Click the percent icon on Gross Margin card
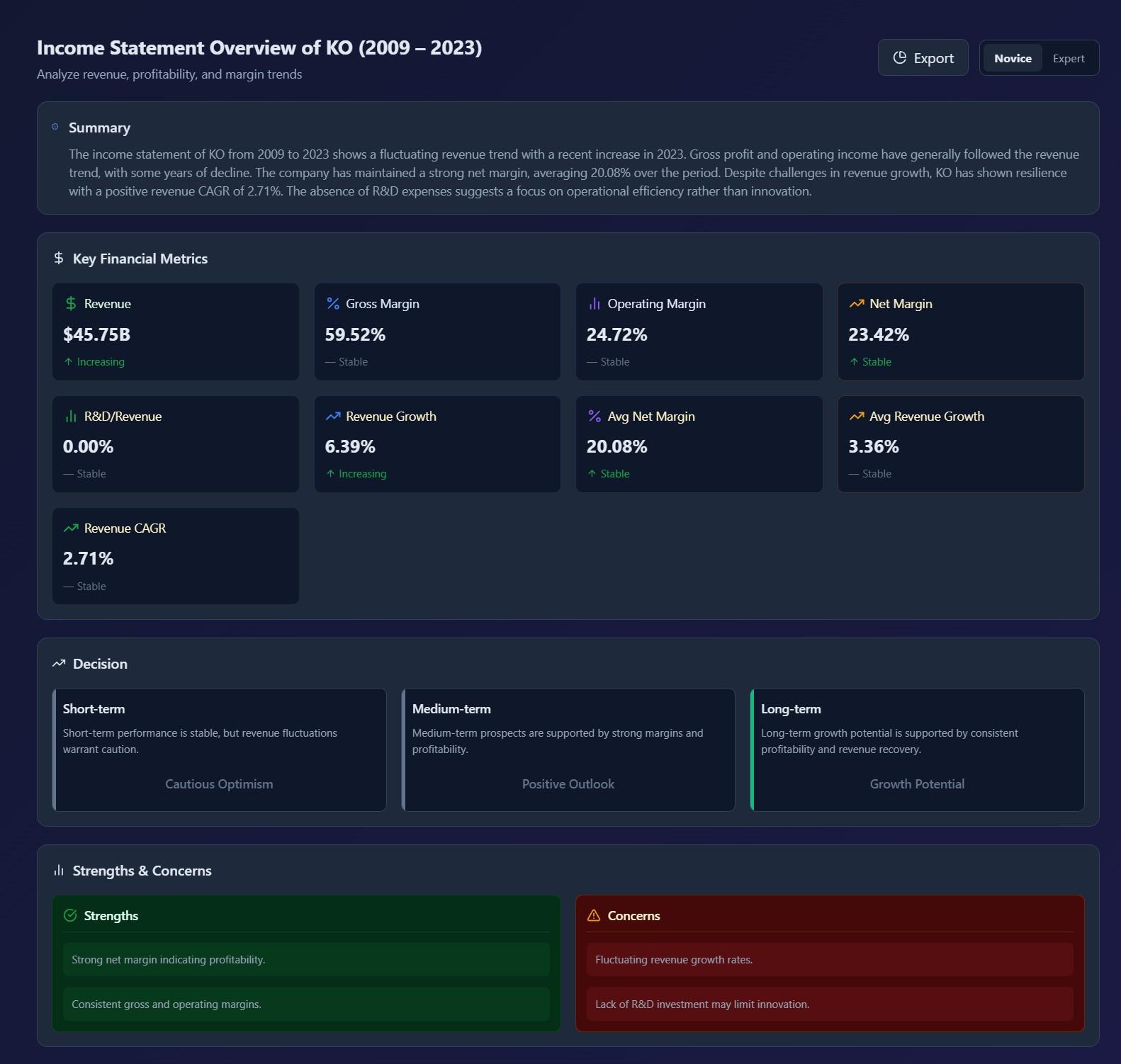1121x1064 pixels. [332, 303]
